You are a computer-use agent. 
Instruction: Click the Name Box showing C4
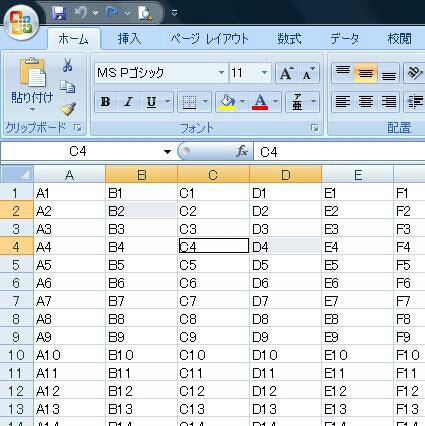pos(81,152)
